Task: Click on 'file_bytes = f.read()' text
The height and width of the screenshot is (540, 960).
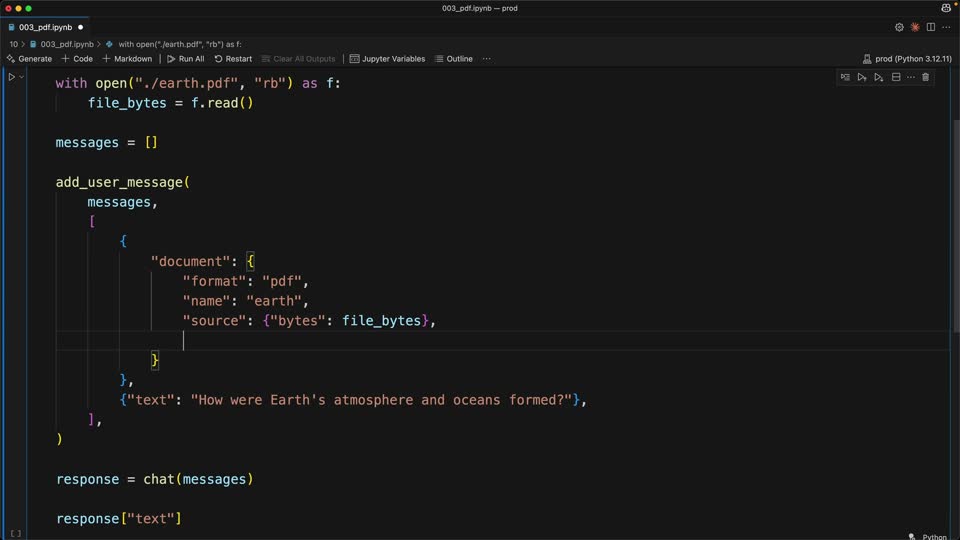Action: [170, 103]
